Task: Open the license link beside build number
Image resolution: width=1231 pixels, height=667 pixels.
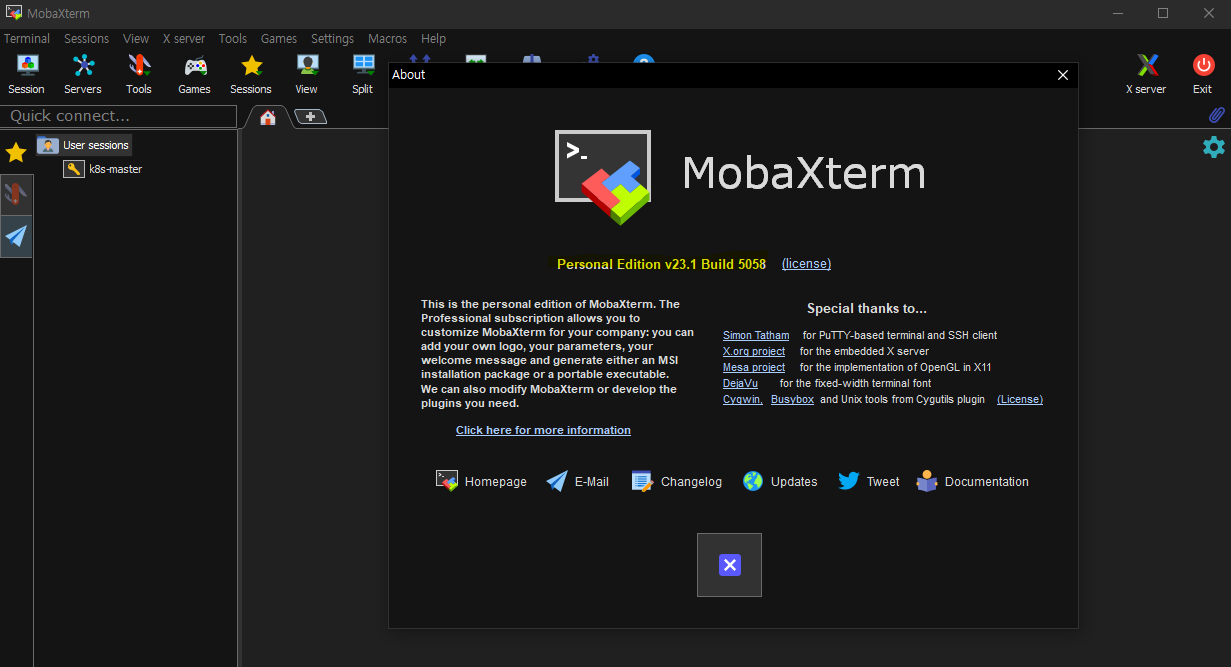Action: point(806,264)
